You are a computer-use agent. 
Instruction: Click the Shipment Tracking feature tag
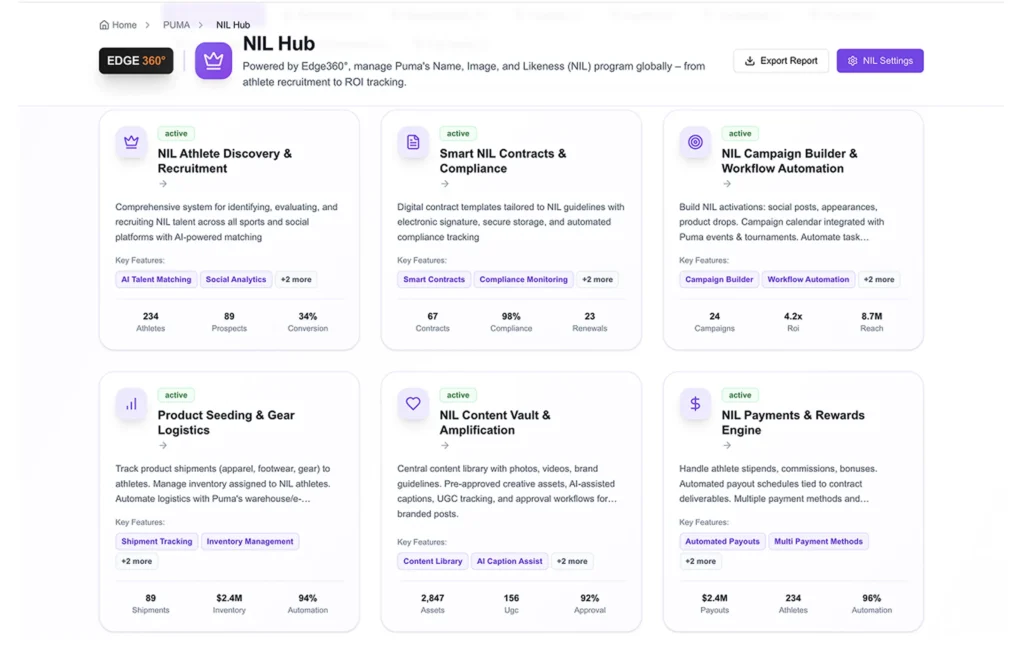pyautogui.click(x=157, y=541)
